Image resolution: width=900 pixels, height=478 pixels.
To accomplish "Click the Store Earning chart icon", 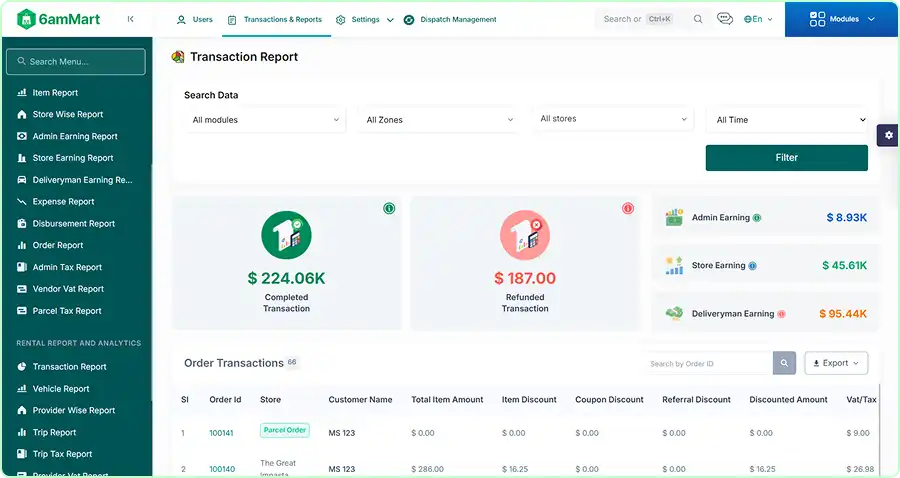I will [x=674, y=266].
